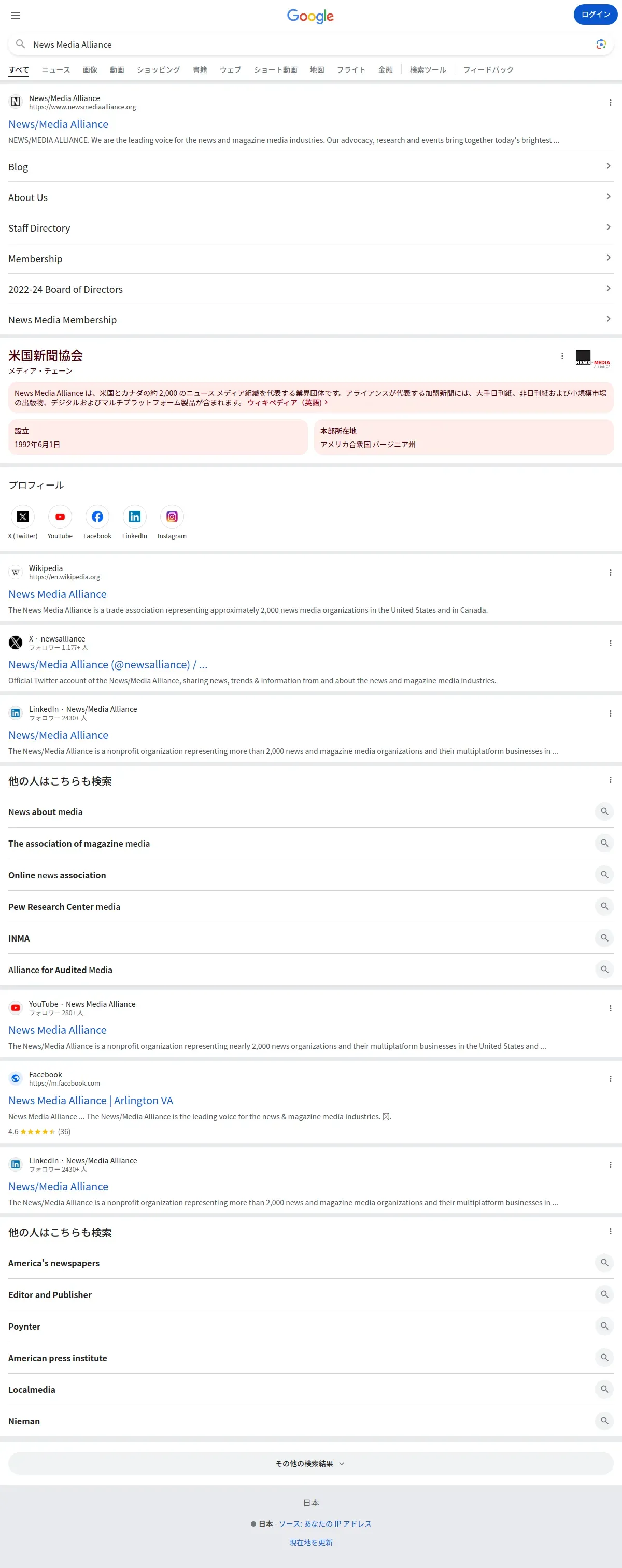Expand その他の検索結果 more results
Screen dimensions: 622x1568
[310, 1464]
